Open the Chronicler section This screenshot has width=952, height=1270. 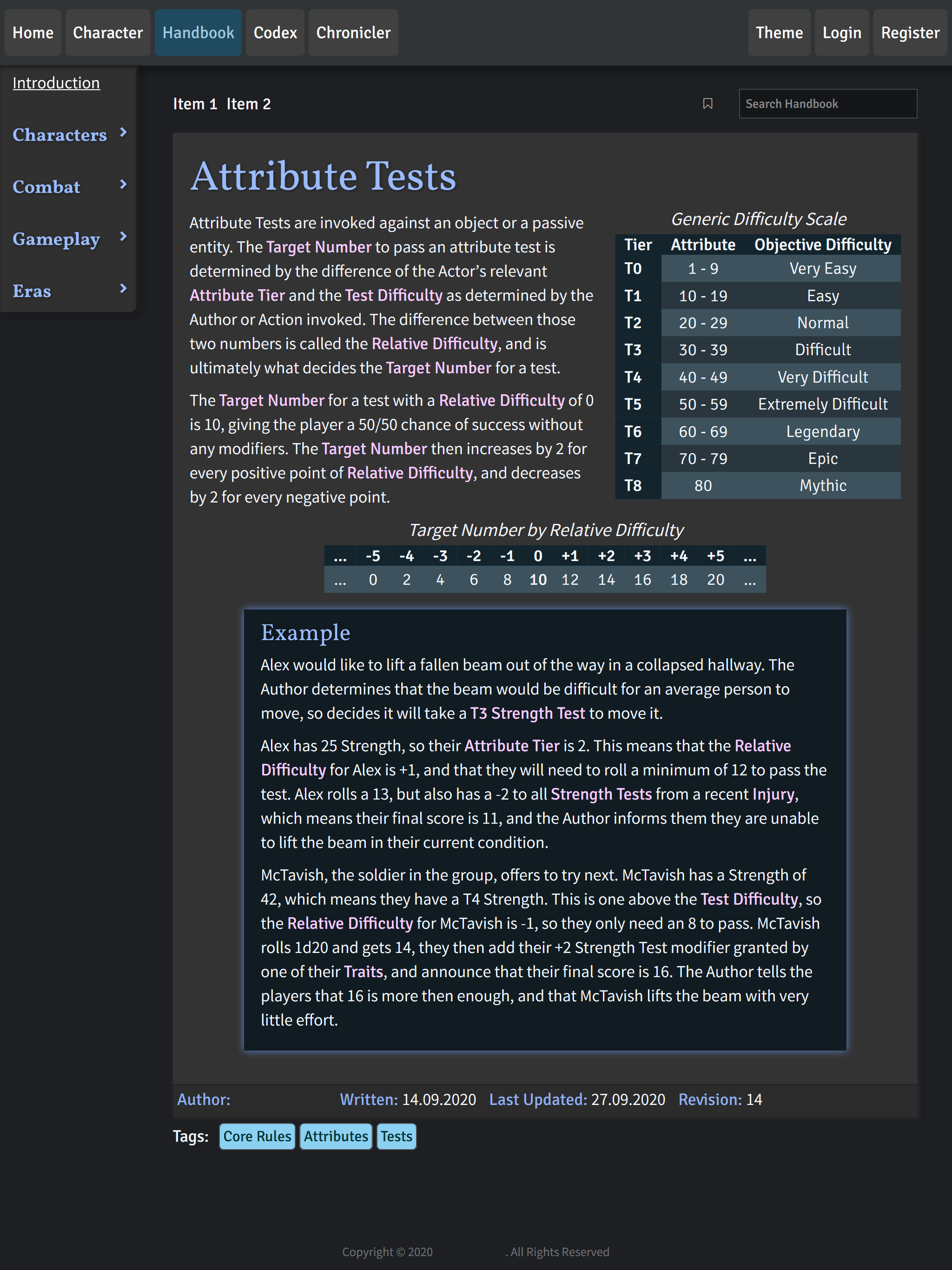[353, 33]
